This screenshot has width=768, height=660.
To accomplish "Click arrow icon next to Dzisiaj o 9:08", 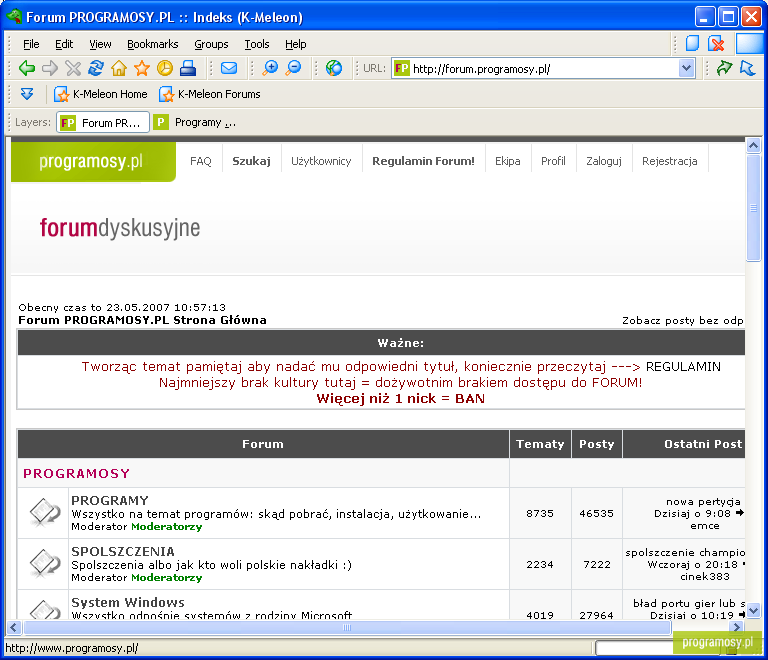I will (740, 513).
